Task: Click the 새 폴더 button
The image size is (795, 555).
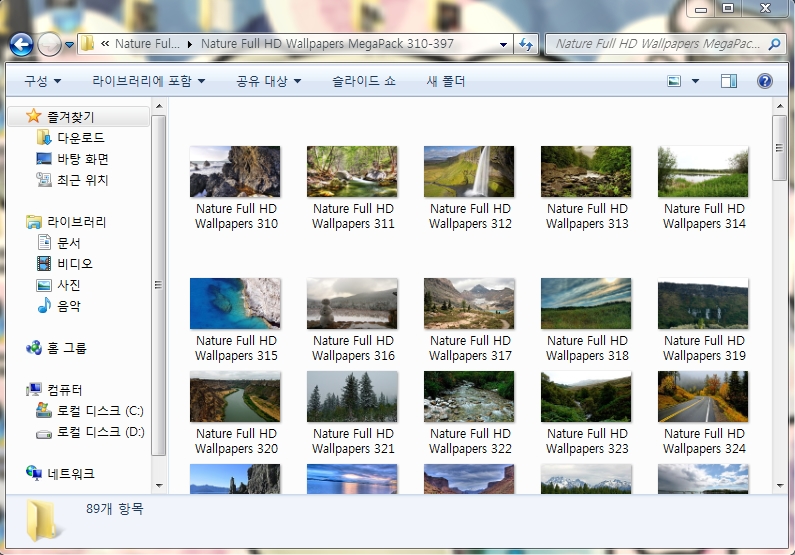Action: click(x=446, y=81)
